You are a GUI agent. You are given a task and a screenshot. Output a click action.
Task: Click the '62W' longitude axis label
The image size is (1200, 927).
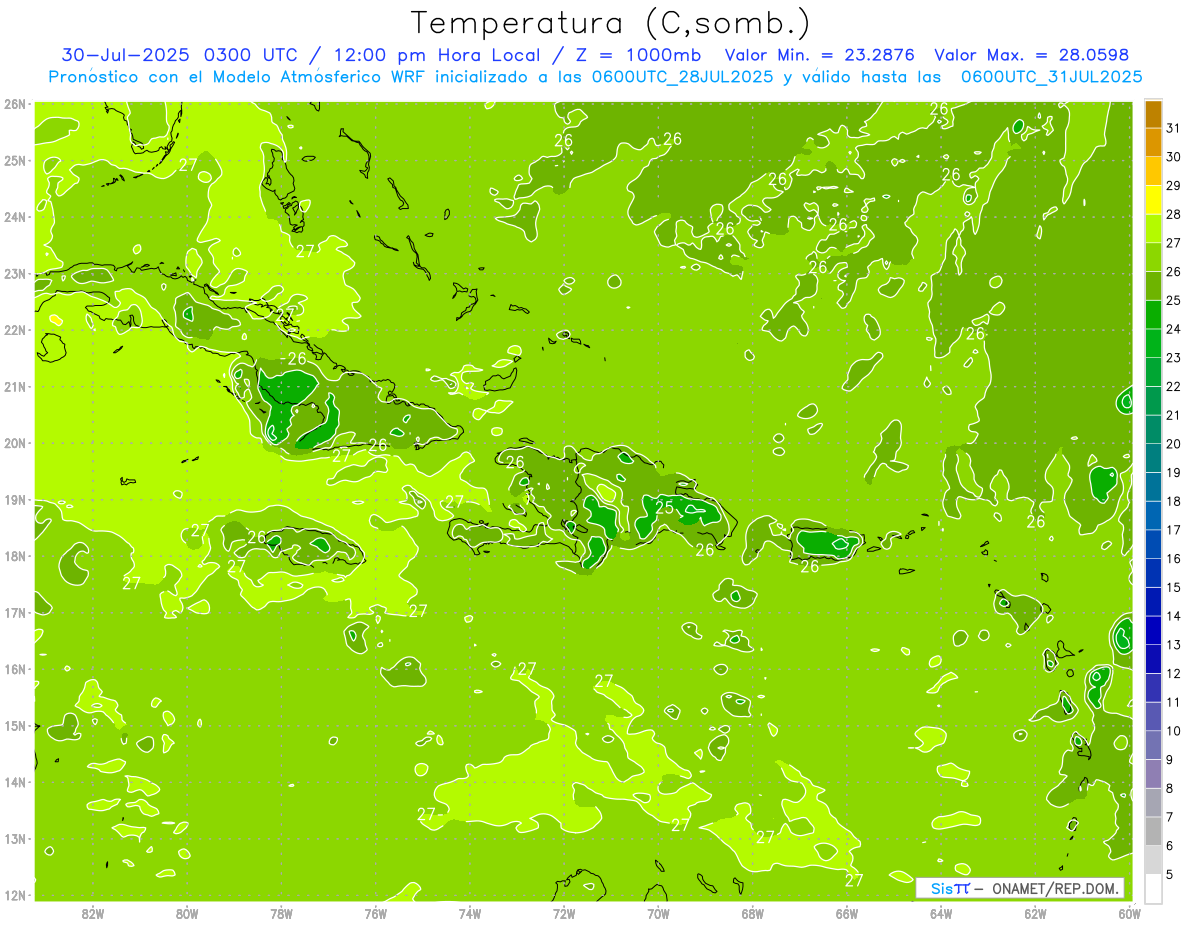(1035, 913)
